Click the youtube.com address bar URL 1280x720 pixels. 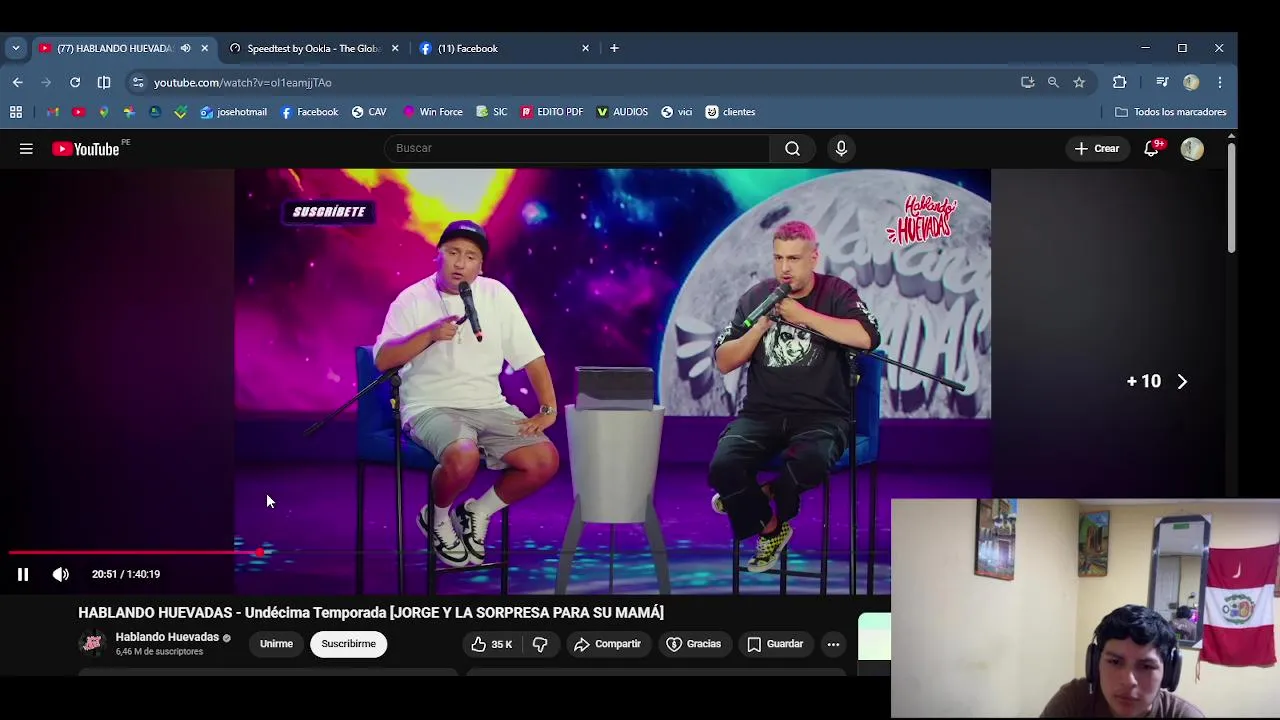click(243, 82)
